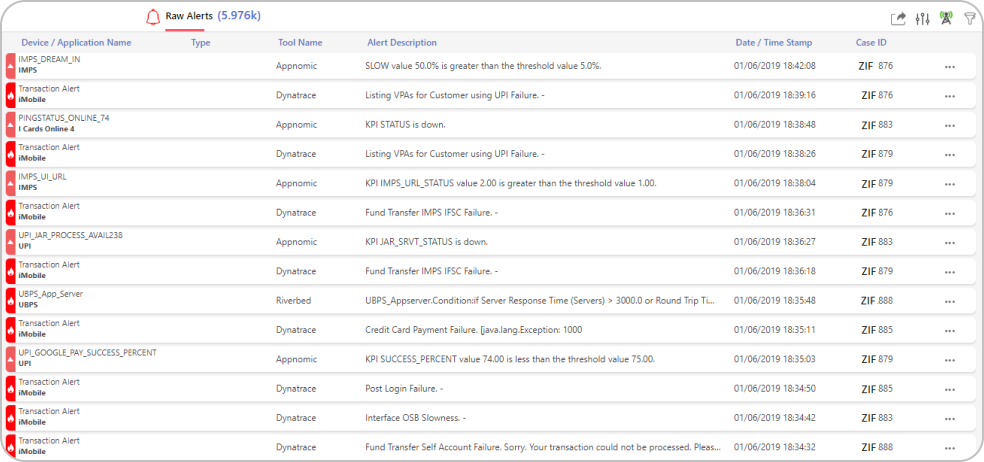This screenshot has width=984, height=462.
Task: Open more options for 18:38:26 alert row
Action: [949, 154]
